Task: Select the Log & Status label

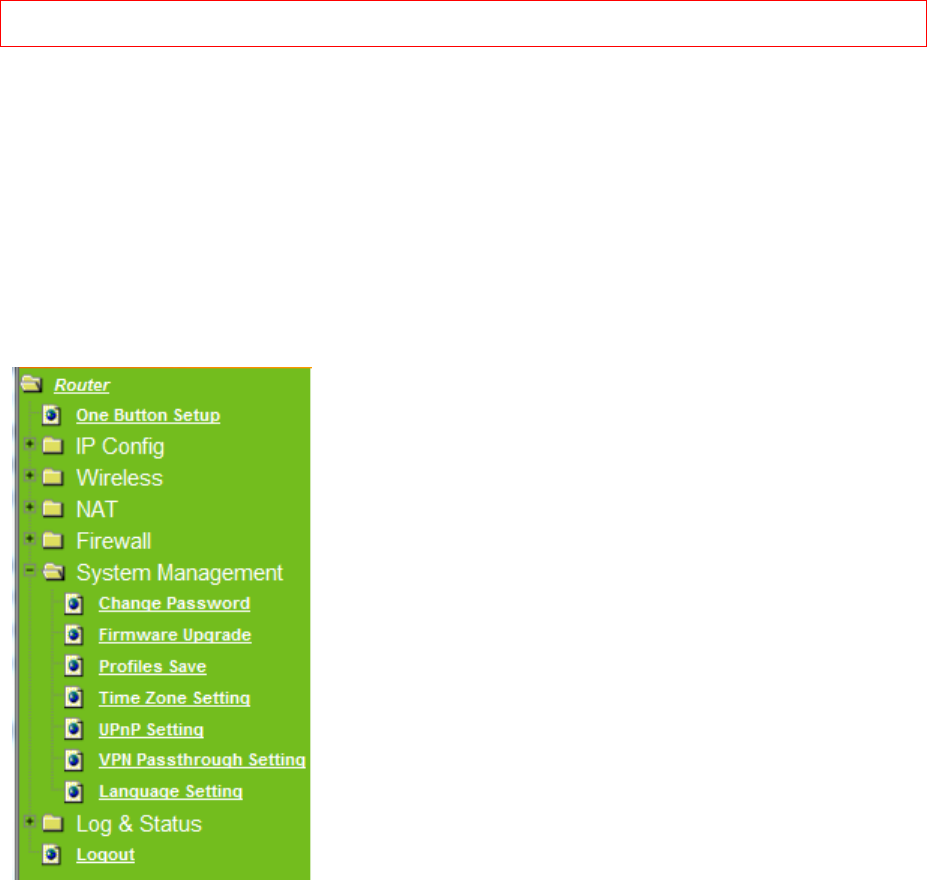Action: 139,824
